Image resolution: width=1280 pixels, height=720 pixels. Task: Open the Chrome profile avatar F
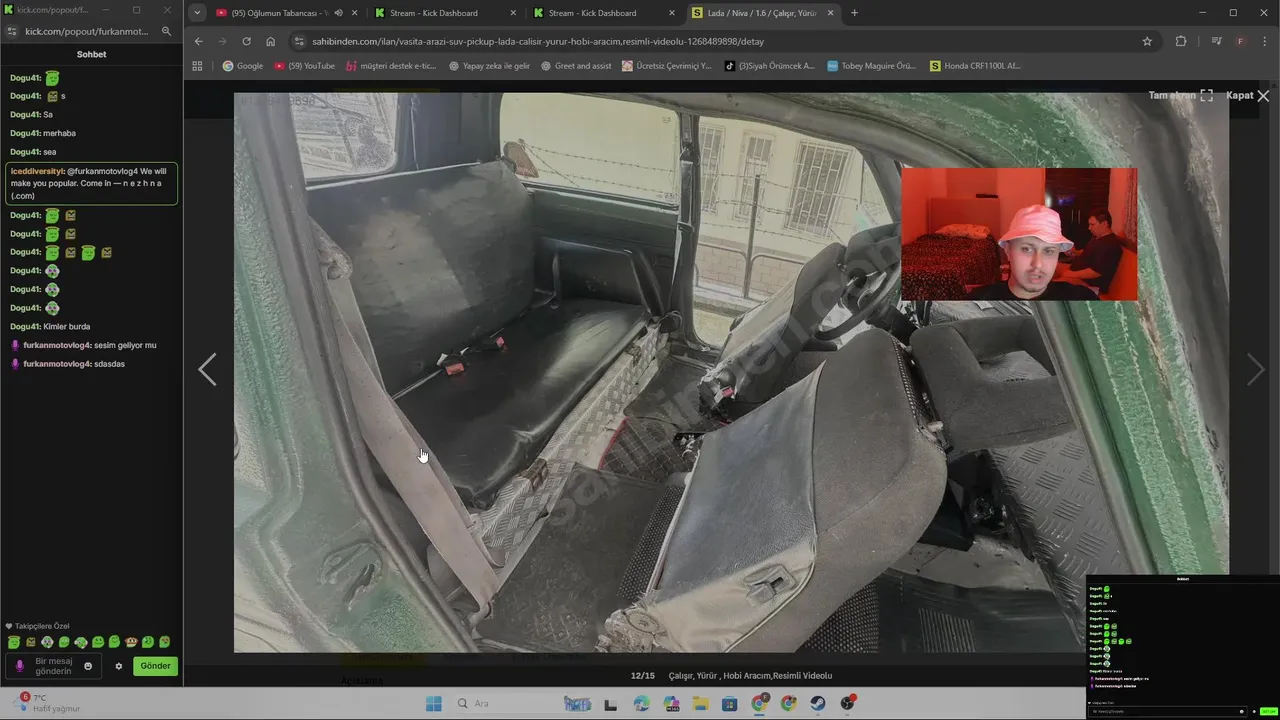pos(1240,41)
